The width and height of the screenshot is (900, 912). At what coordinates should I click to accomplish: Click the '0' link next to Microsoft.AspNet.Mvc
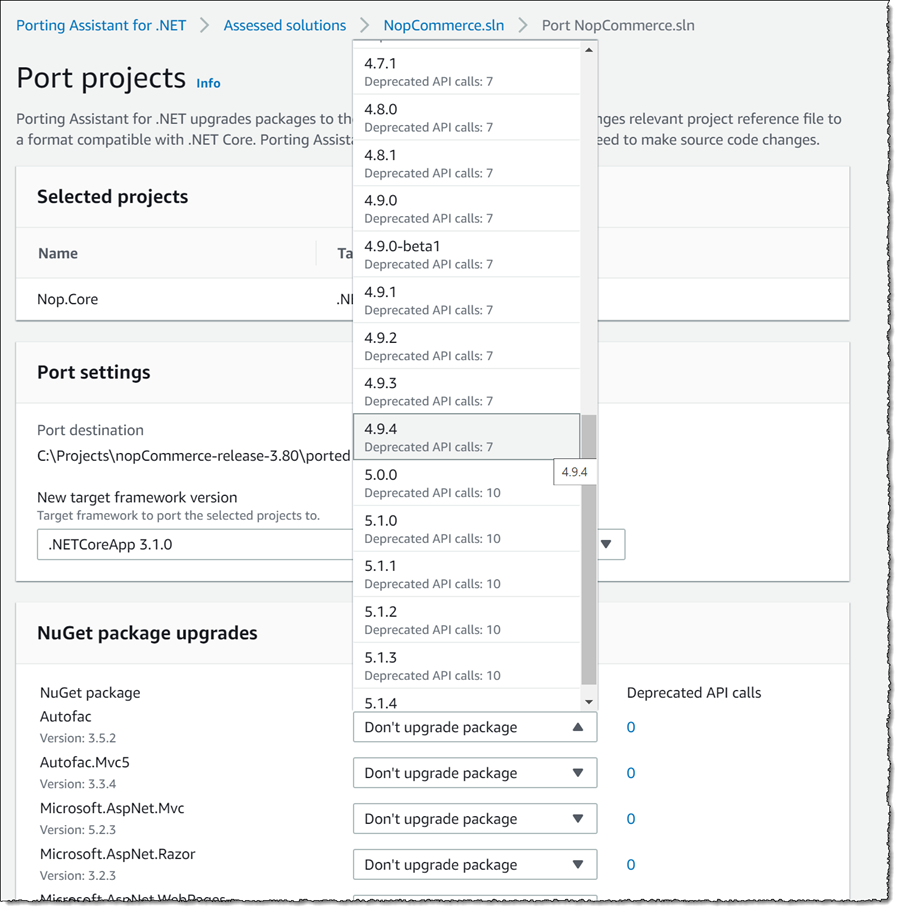pyautogui.click(x=630, y=818)
